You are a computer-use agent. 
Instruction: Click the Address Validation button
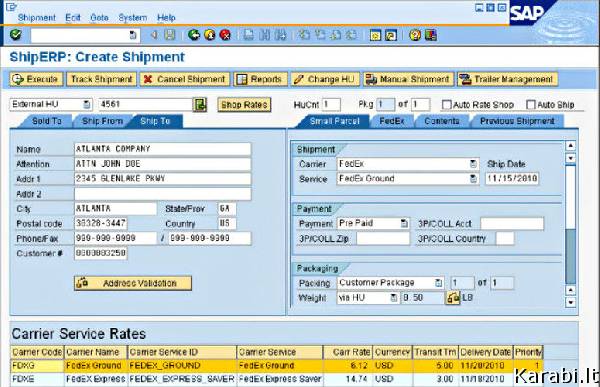point(133,283)
